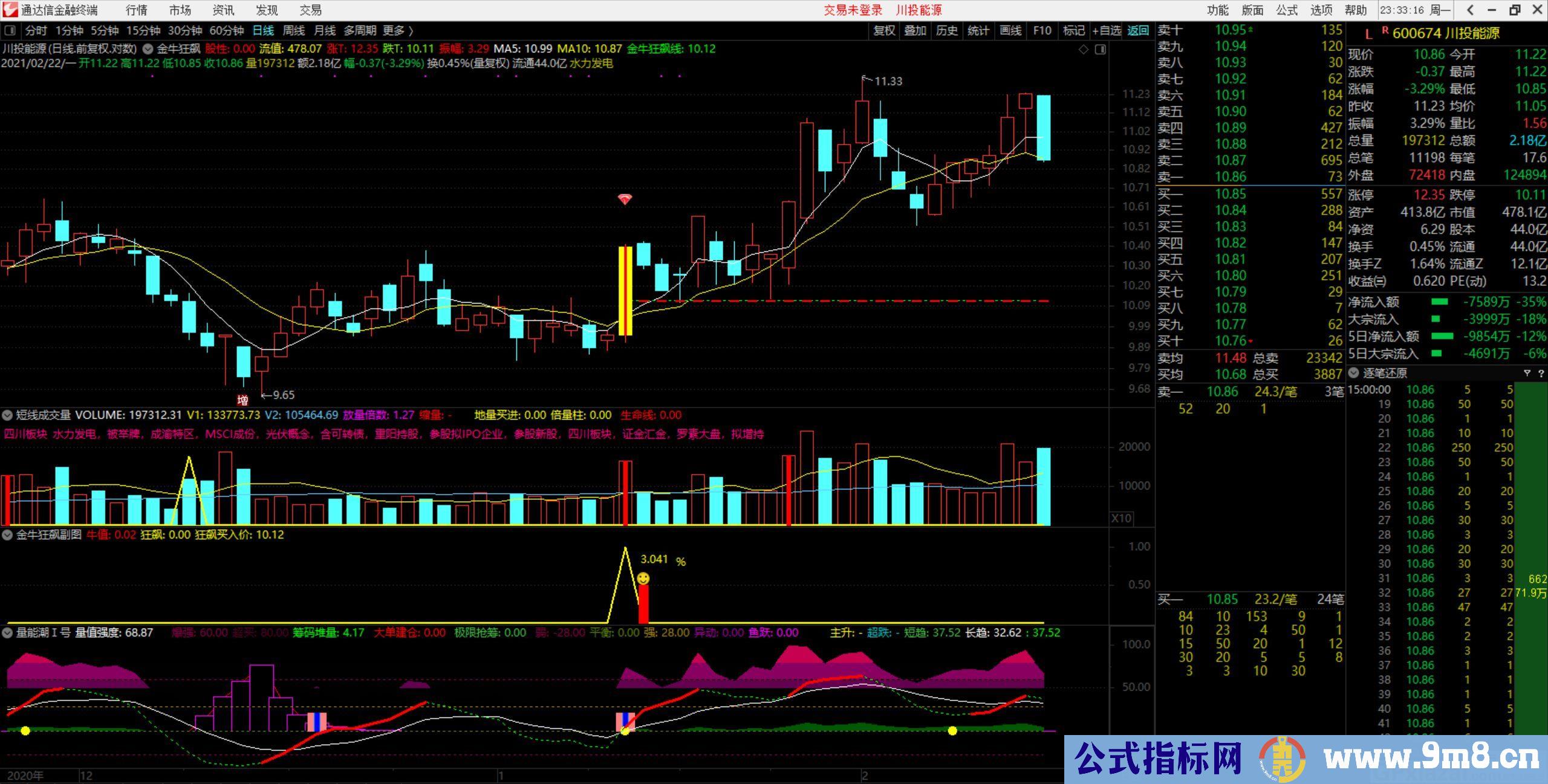Click filter icon in 逐笔还原 header
This screenshot has width=1548, height=784.
click(1527, 373)
